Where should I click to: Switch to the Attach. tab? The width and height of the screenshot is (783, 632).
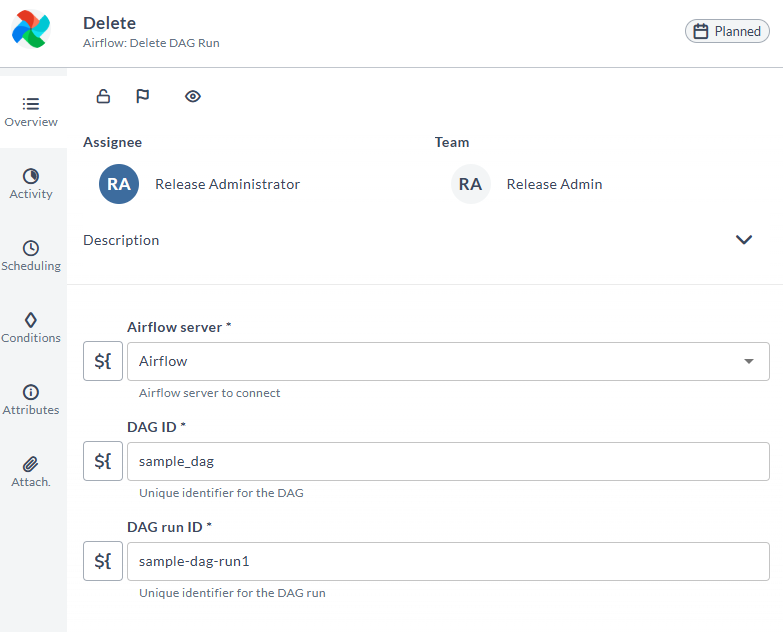point(31,471)
